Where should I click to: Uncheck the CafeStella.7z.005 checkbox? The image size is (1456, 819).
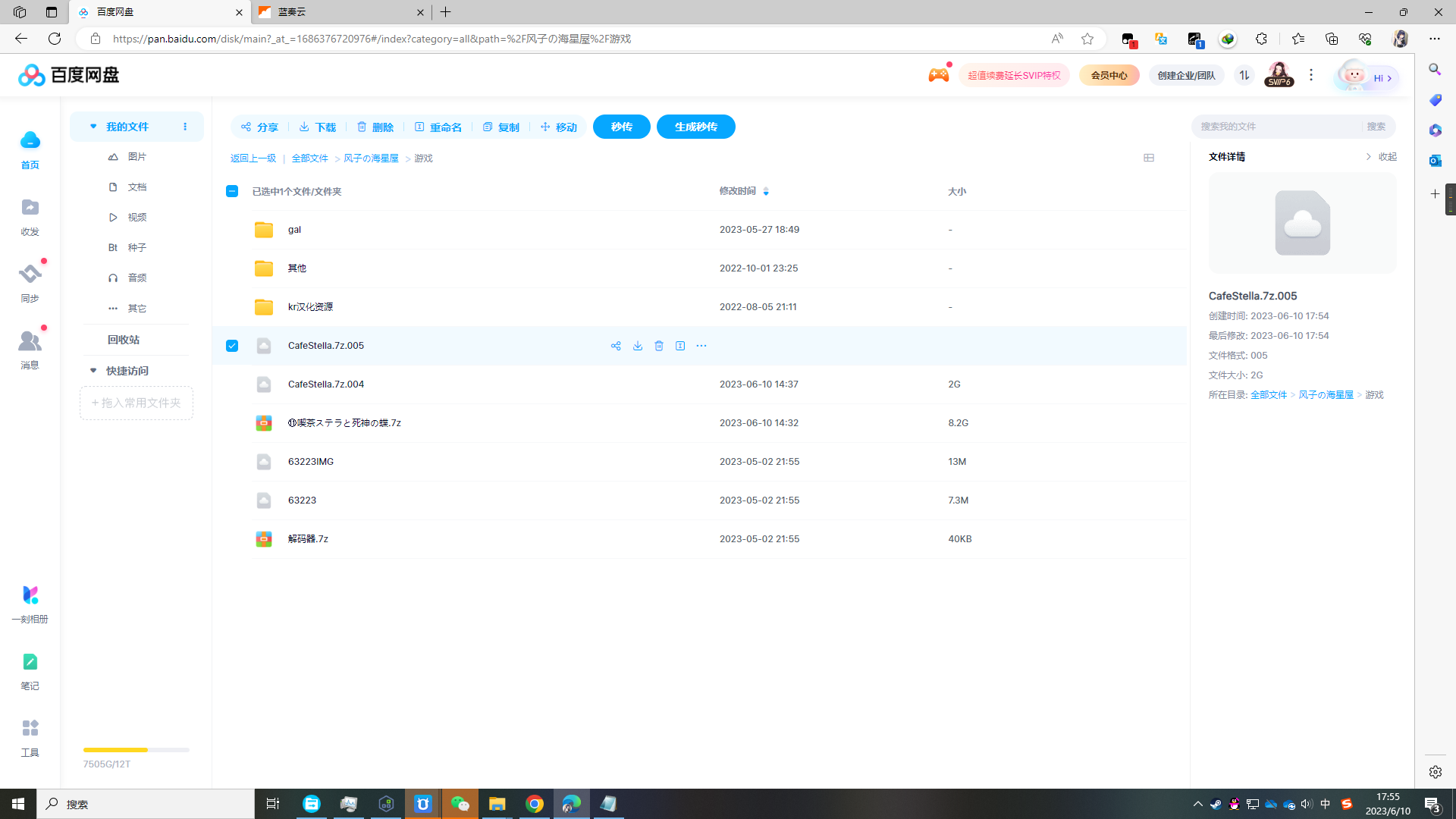tap(232, 346)
